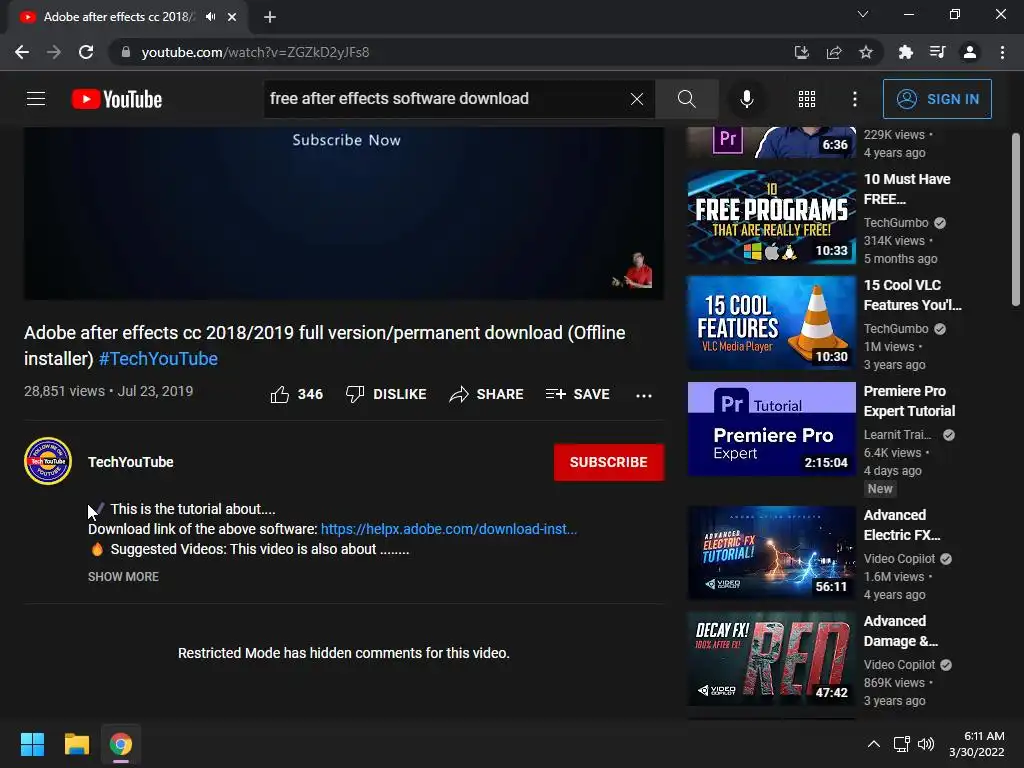The height and width of the screenshot is (768, 1024).
Task: Share this page from address bar
Action: [834, 52]
